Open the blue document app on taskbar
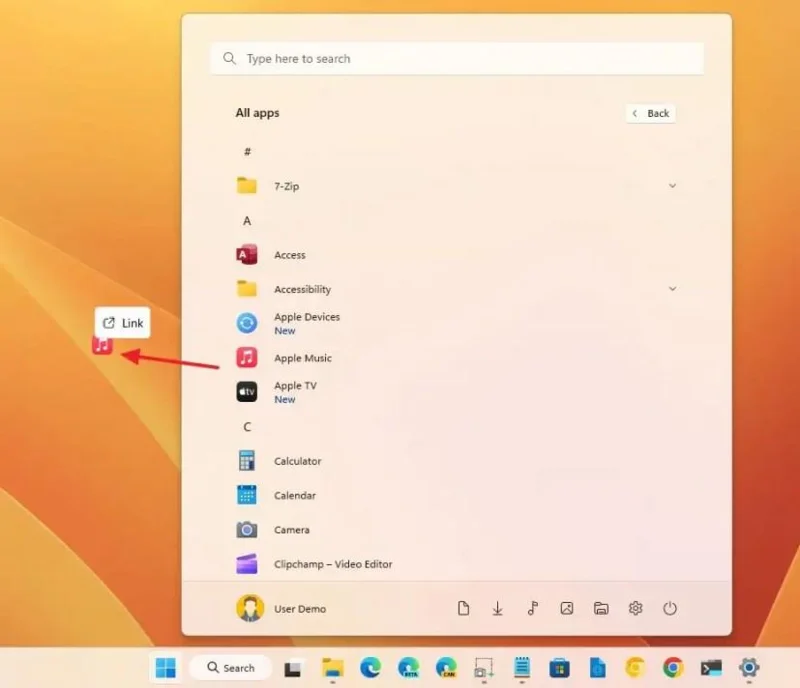800x688 pixels. pyautogui.click(x=597, y=668)
